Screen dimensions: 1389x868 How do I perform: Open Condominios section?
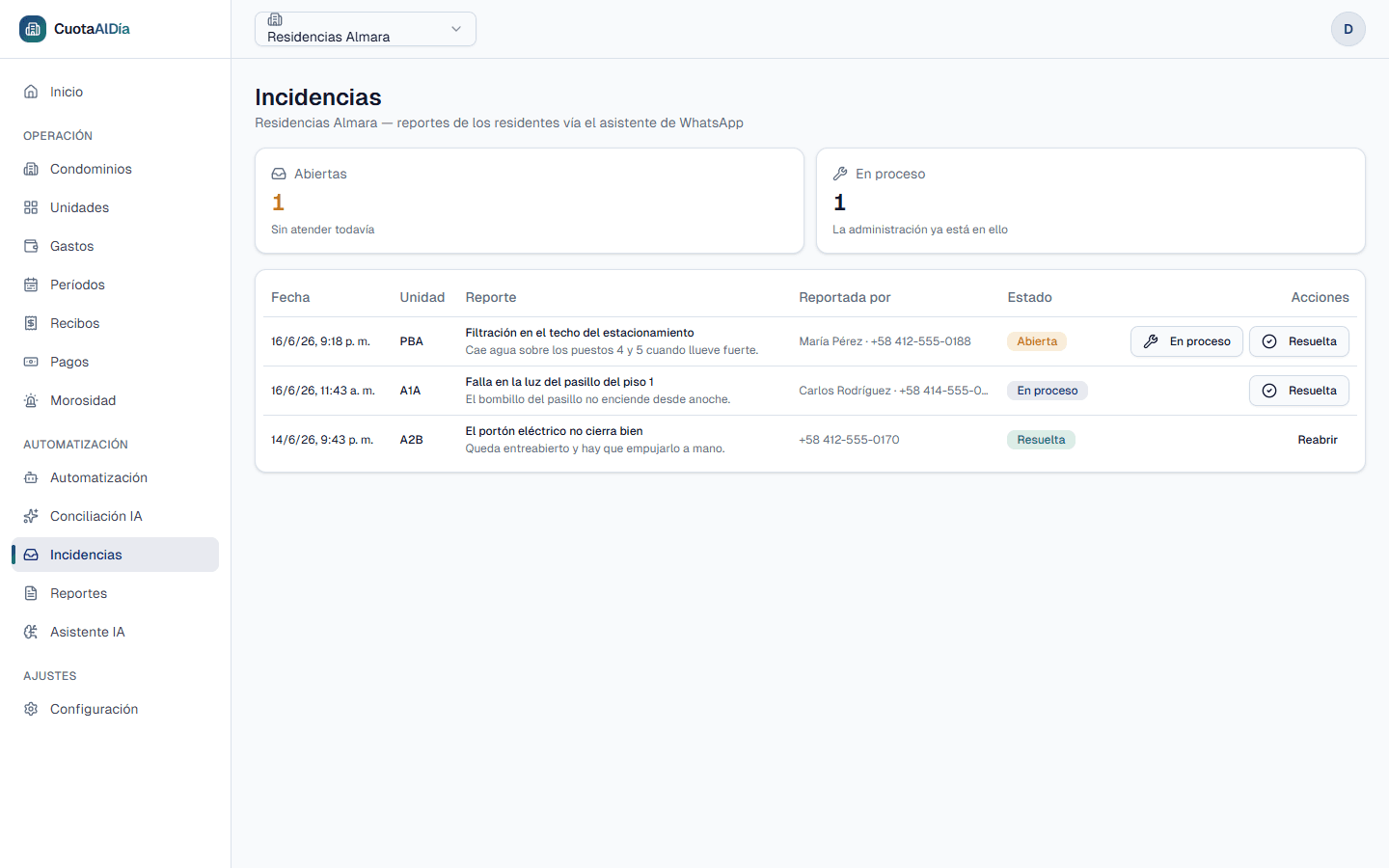point(116,169)
